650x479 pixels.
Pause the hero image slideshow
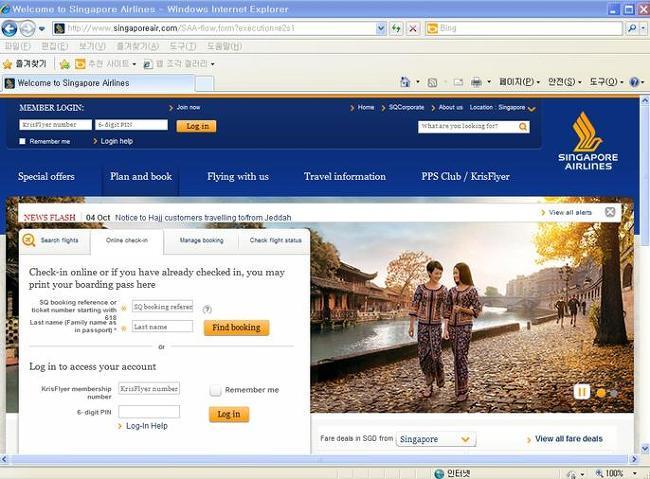pyautogui.click(x=582, y=392)
